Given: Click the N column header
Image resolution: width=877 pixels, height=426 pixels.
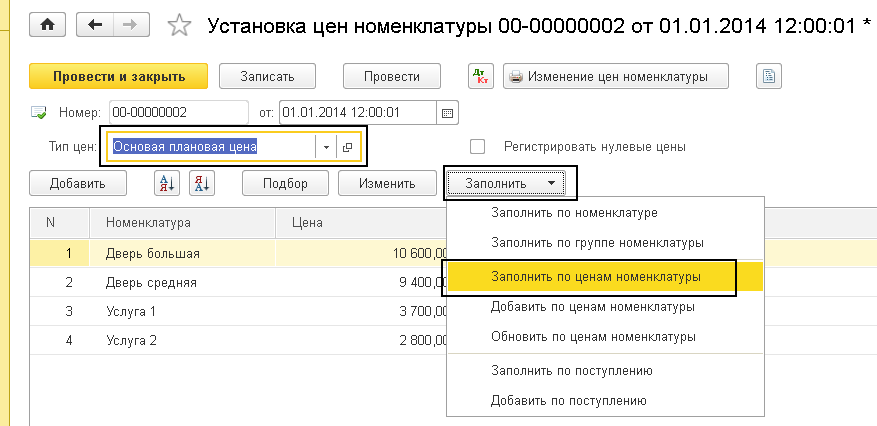Looking at the screenshot, I should pyautogui.click(x=60, y=223).
